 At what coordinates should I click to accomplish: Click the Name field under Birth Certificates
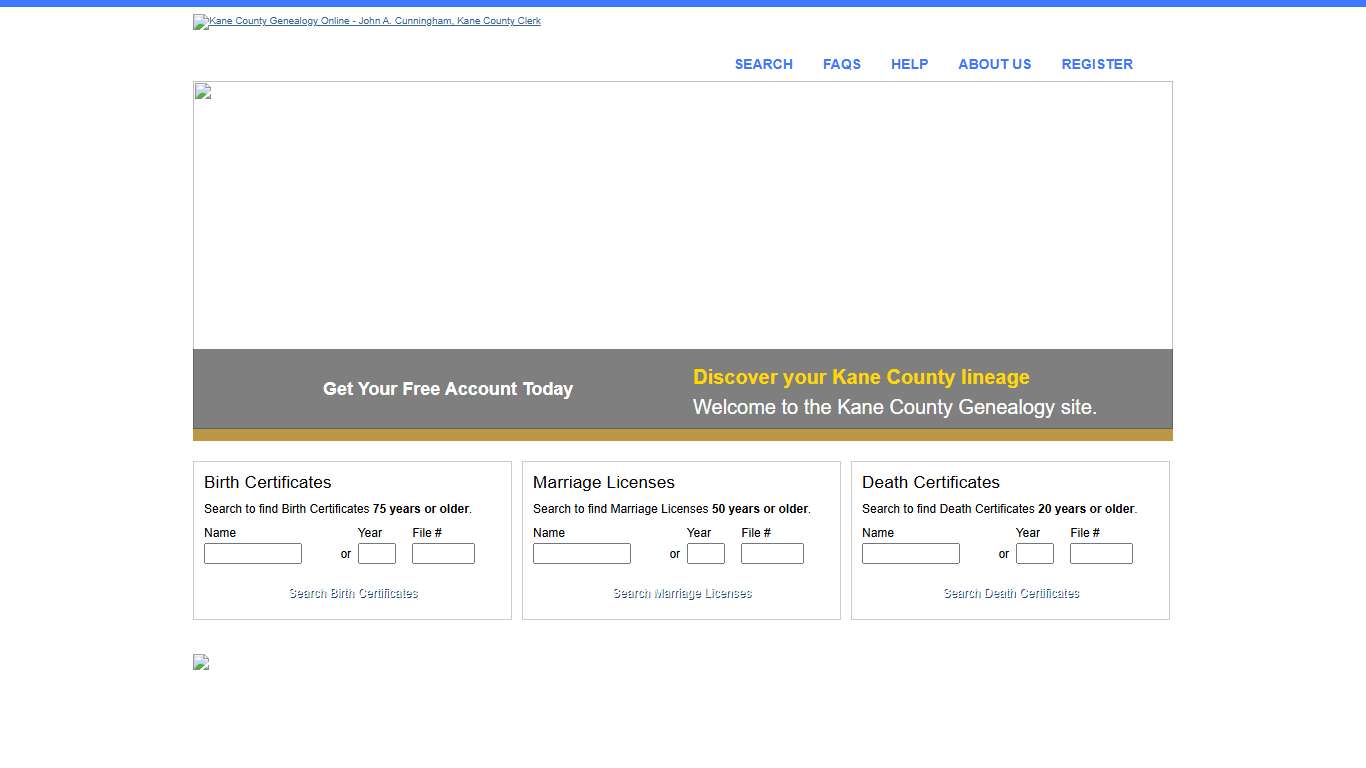click(252, 553)
